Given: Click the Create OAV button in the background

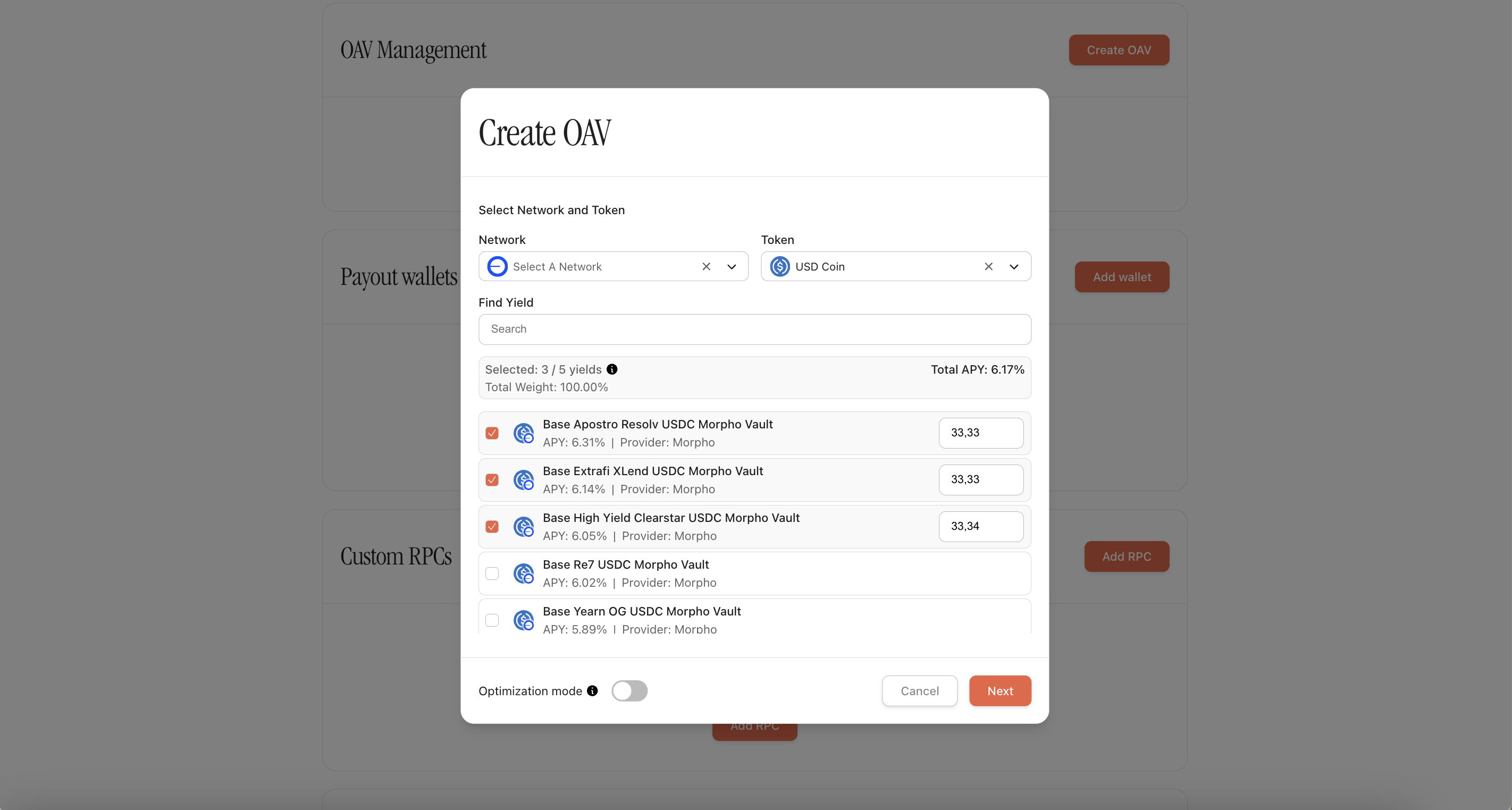Looking at the screenshot, I should click(1119, 50).
